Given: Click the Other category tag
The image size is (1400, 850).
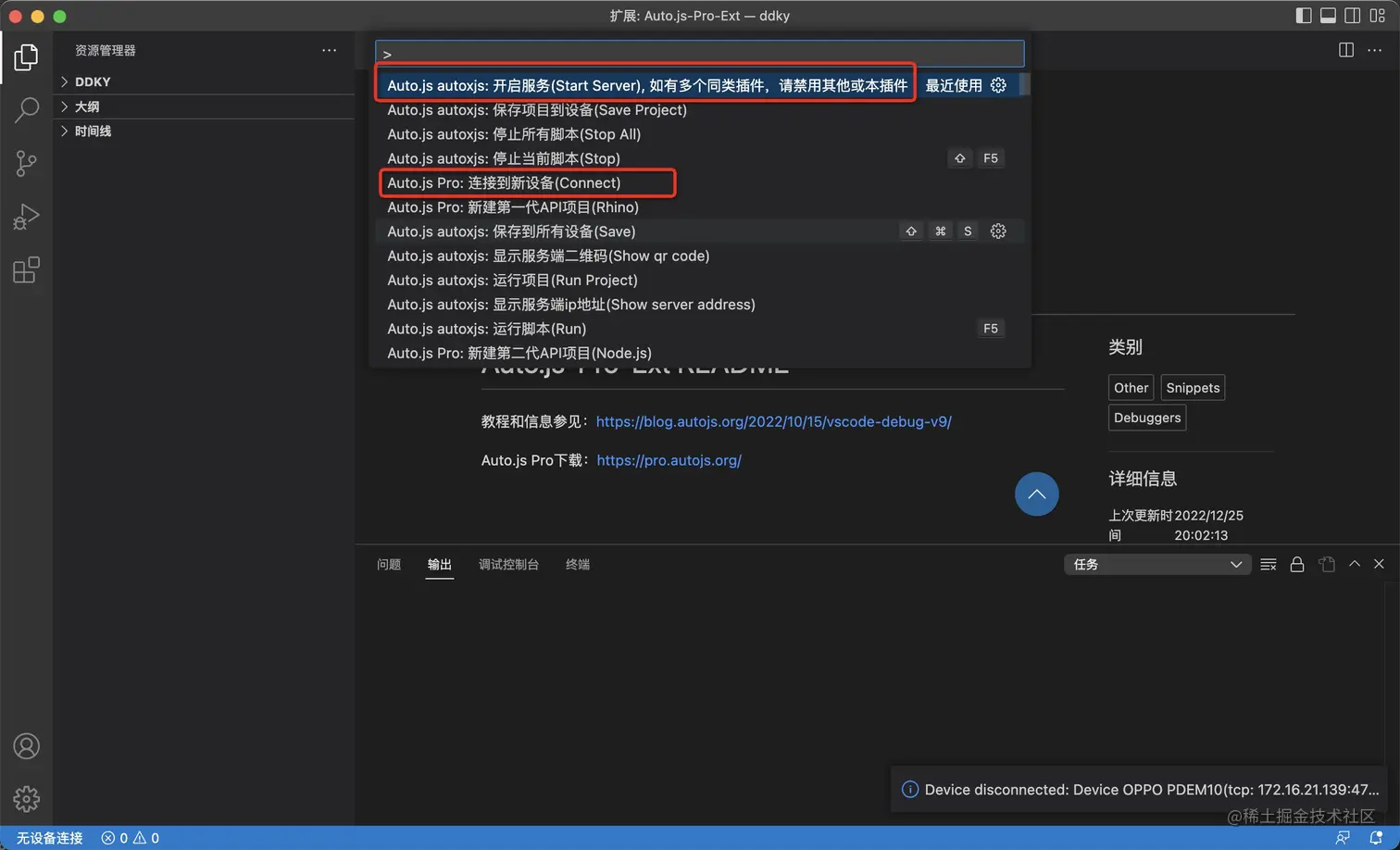Looking at the screenshot, I should coord(1131,388).
